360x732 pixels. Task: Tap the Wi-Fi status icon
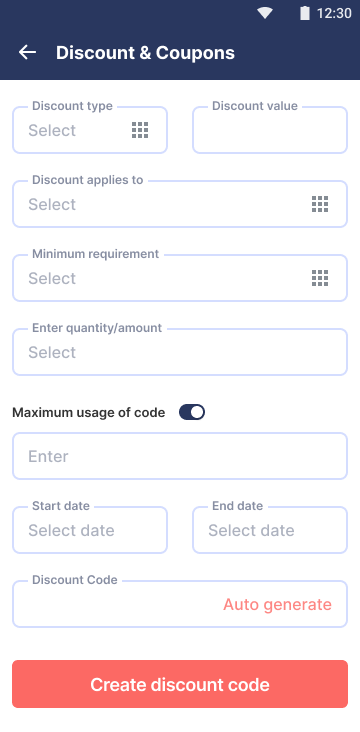click(265, 13)
